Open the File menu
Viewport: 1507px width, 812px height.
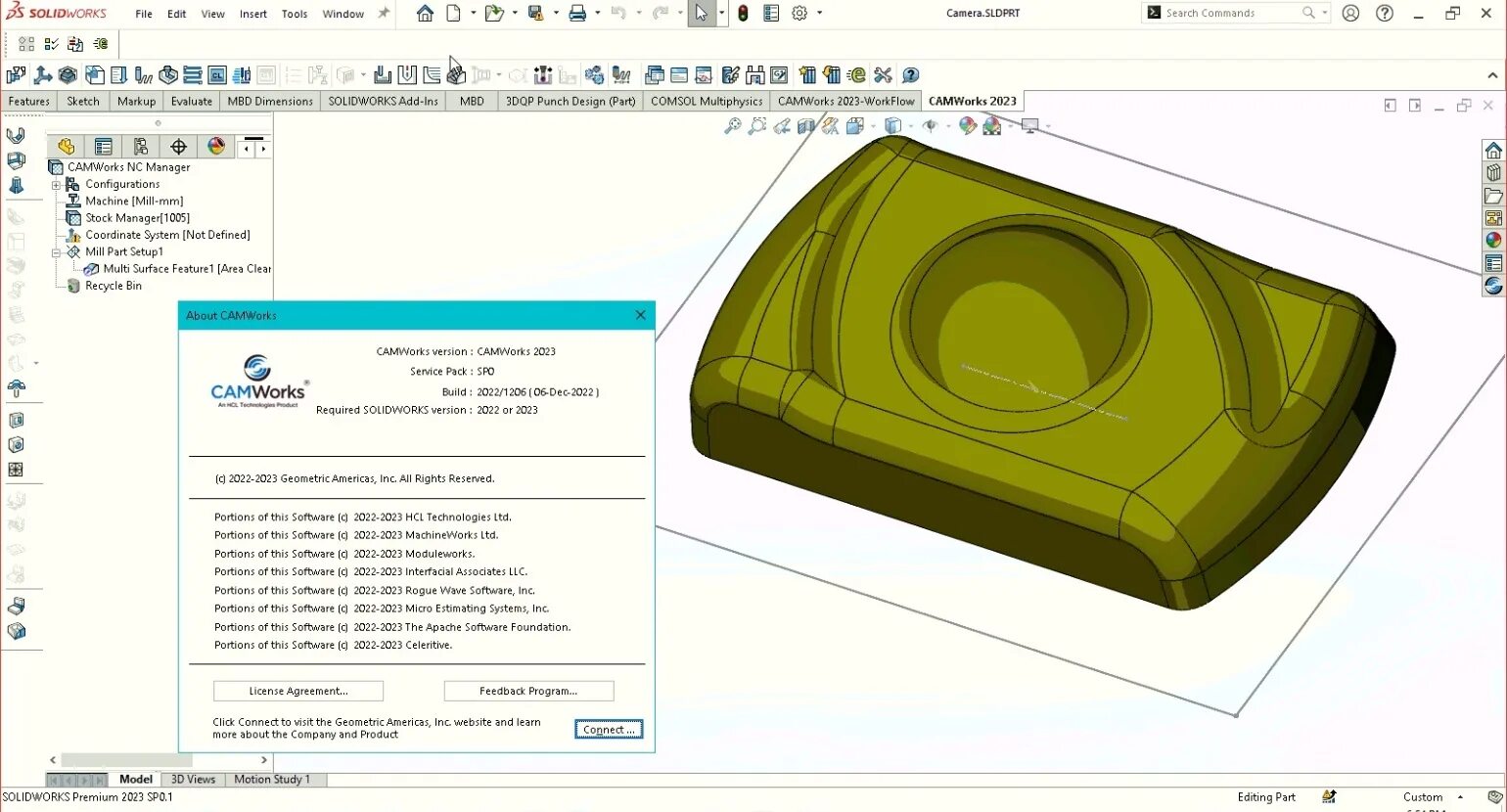tap(144, 14)
